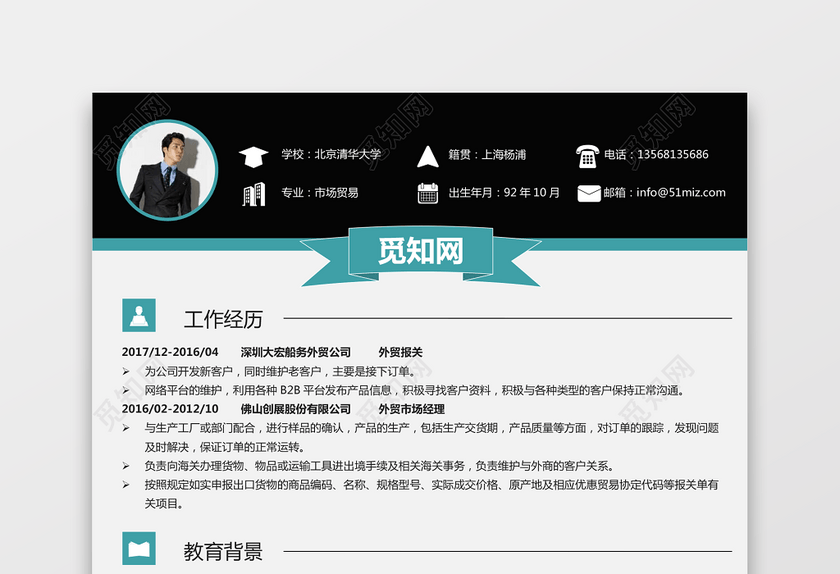The width and height of the screenshot is (840, 574).
Task: Click the text 专业：市场贸易
Action: (x=320, y=192)
